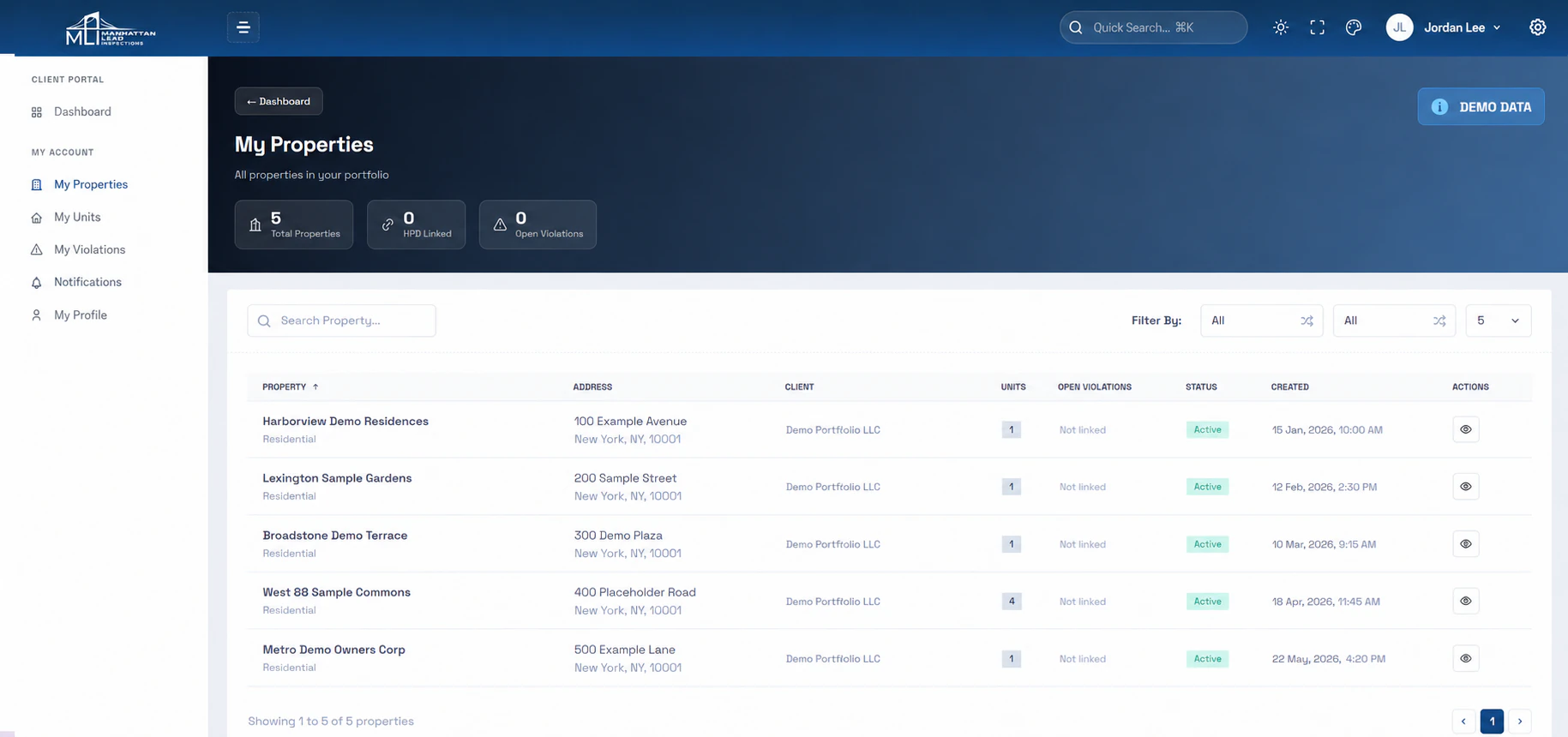Screen dimensions: 1568x737
Task: Enter fullscreen mode via the expand icon
Action: [1318, 27]
